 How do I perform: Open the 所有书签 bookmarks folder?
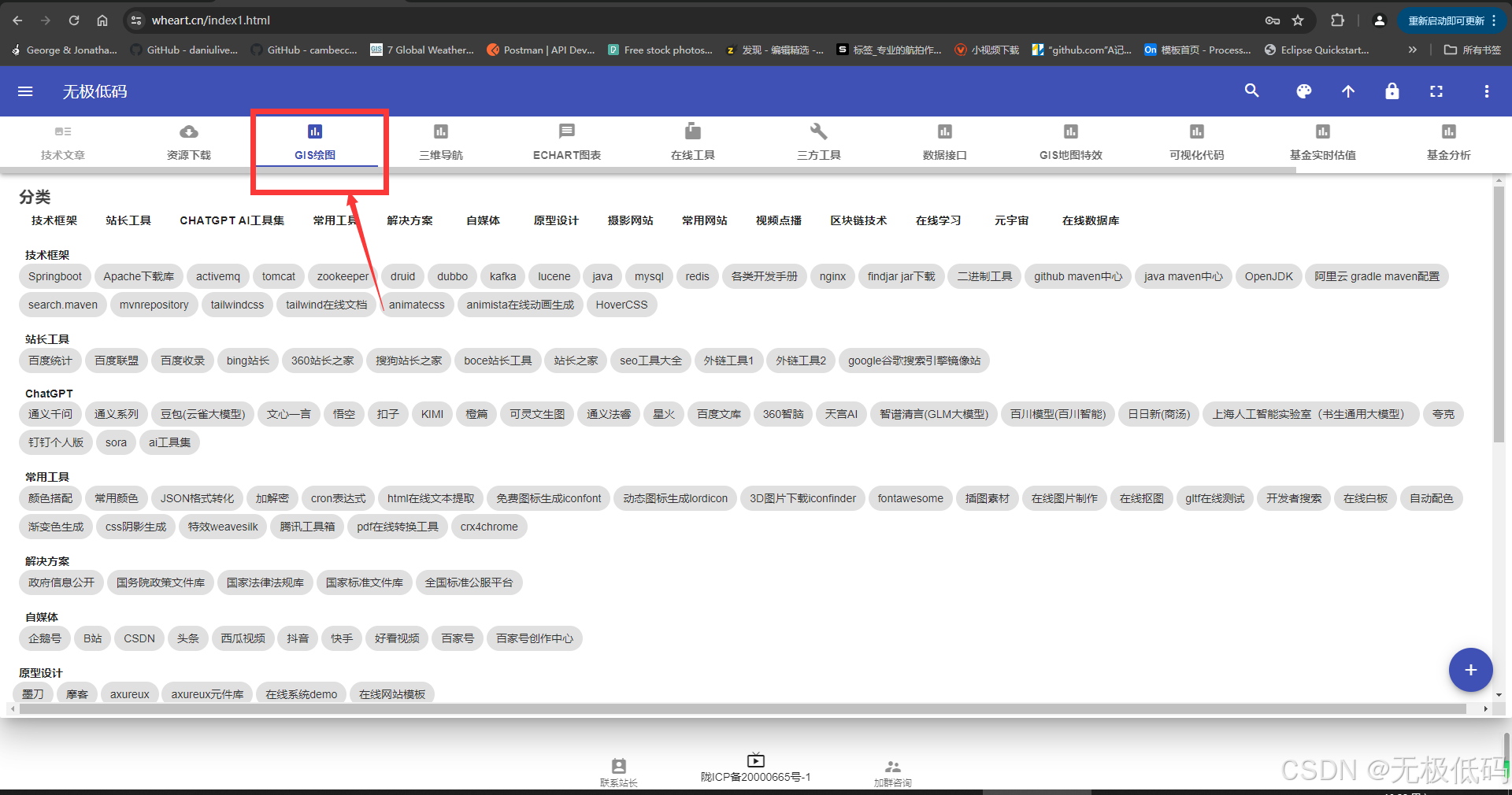tap(1473, 50)
